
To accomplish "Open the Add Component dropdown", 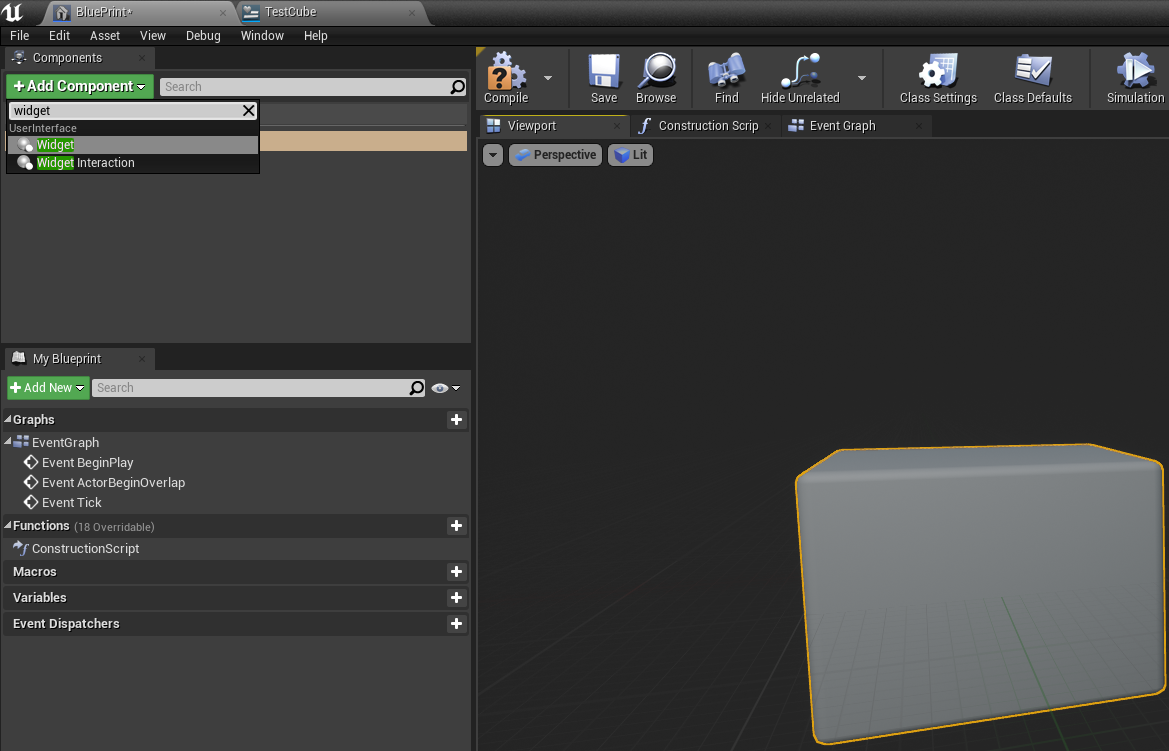I will point(80,87).
